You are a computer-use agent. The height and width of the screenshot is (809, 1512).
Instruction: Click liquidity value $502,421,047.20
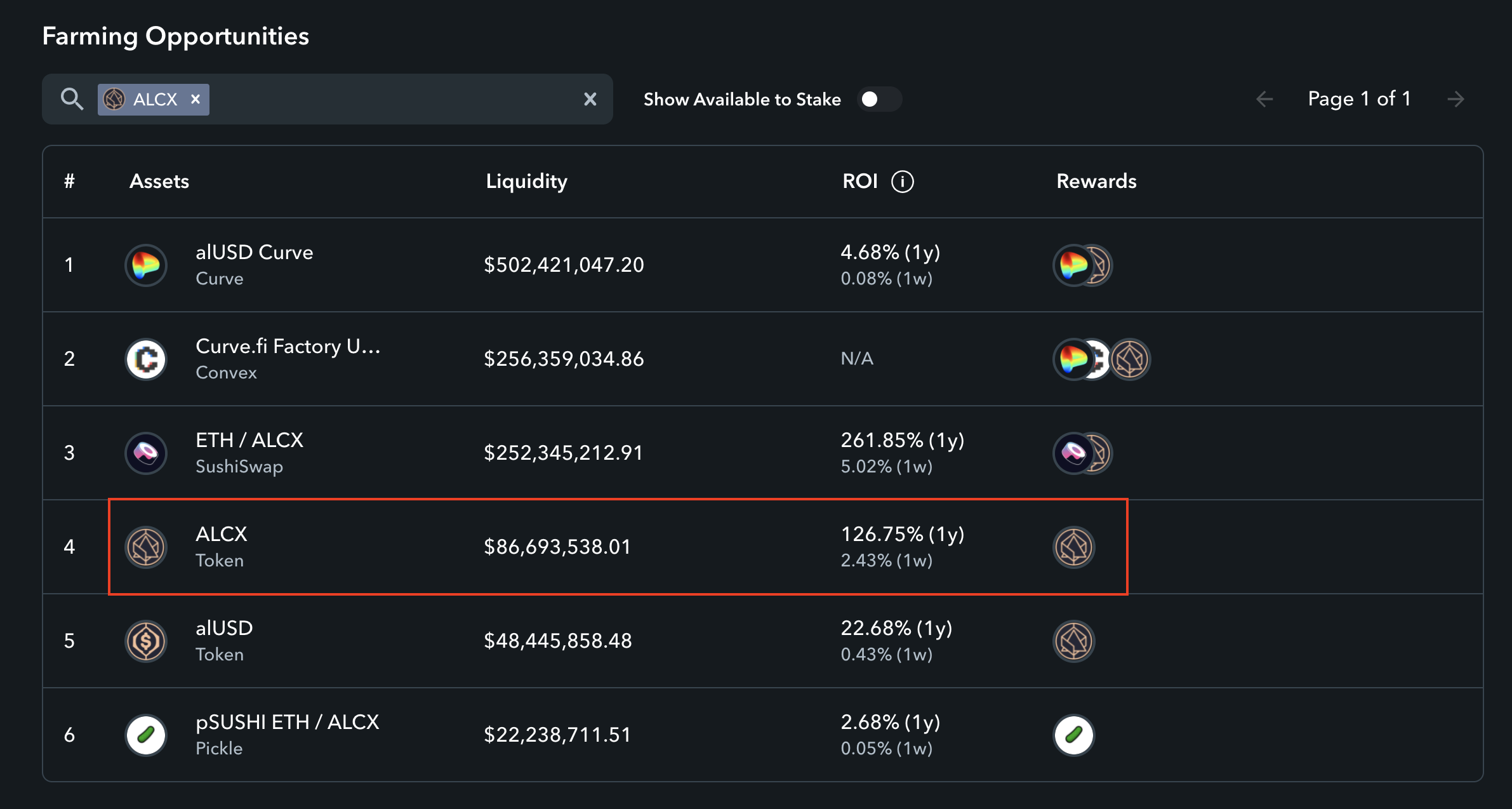click(564, 265)
